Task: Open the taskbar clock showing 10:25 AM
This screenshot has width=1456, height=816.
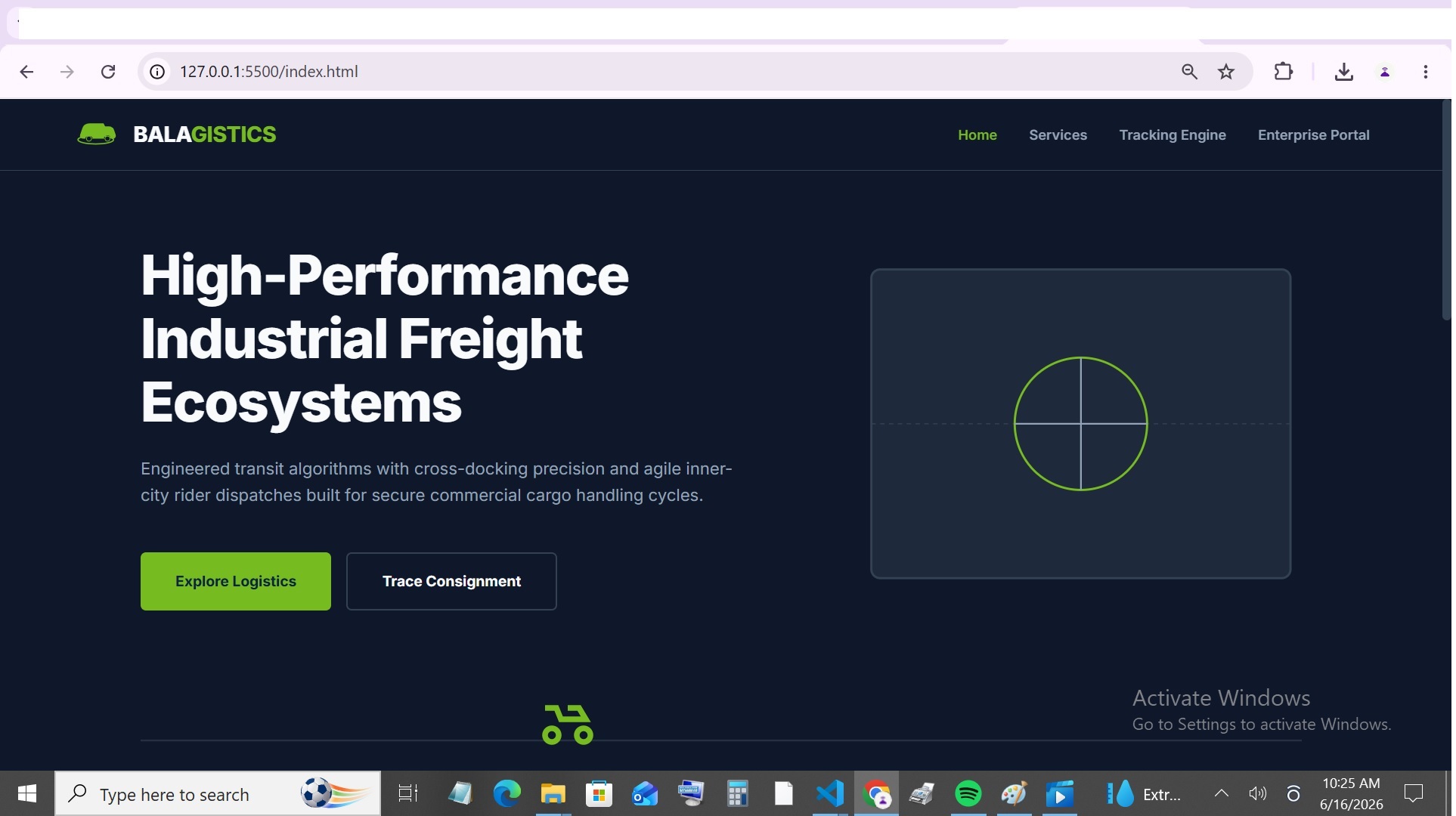Action: 1352,794
